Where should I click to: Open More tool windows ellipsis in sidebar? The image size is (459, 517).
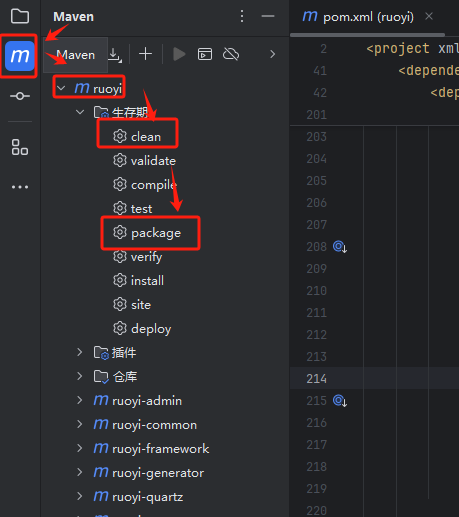click(x=20, y=187)
